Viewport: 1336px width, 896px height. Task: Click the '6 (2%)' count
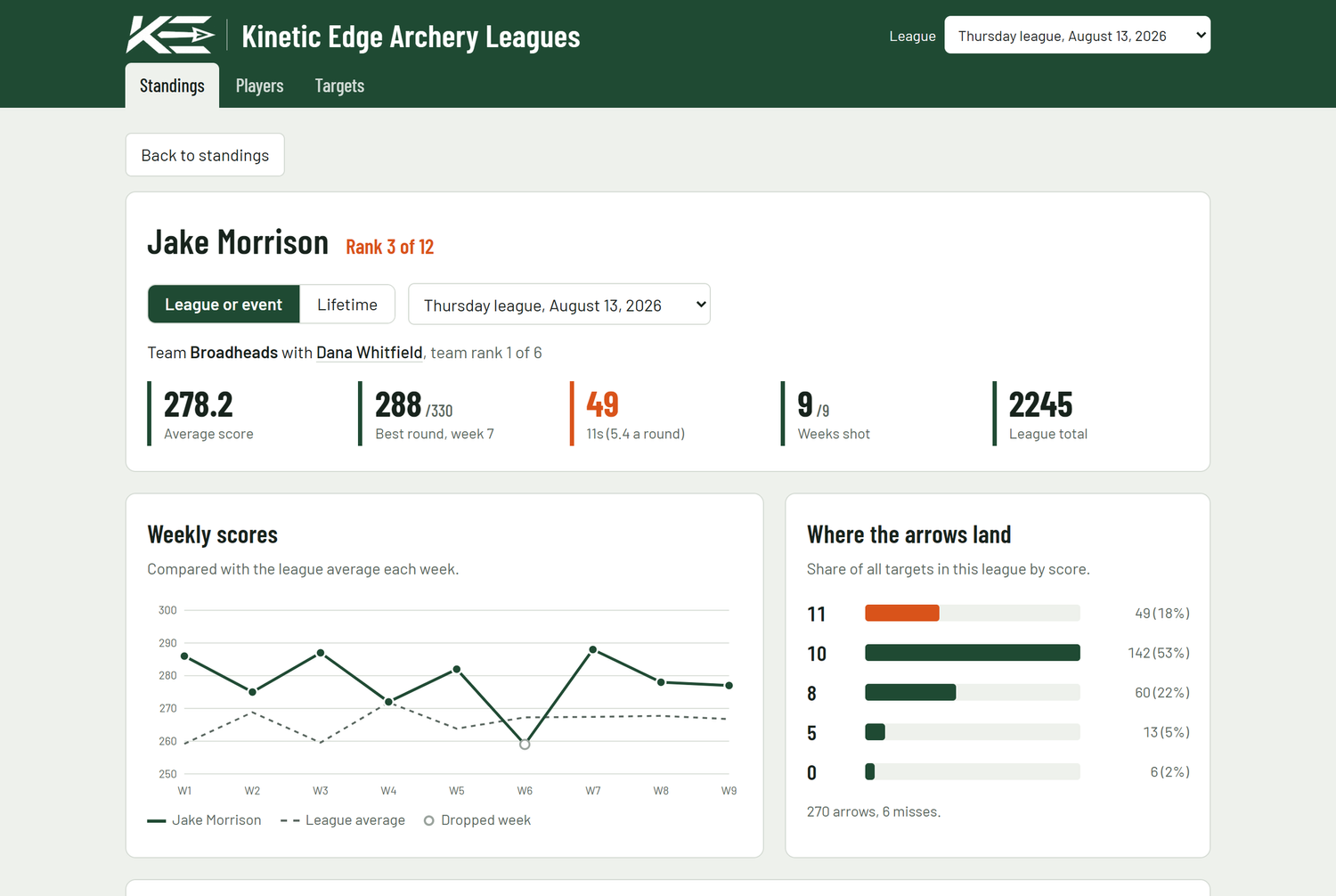point(1170,771)
